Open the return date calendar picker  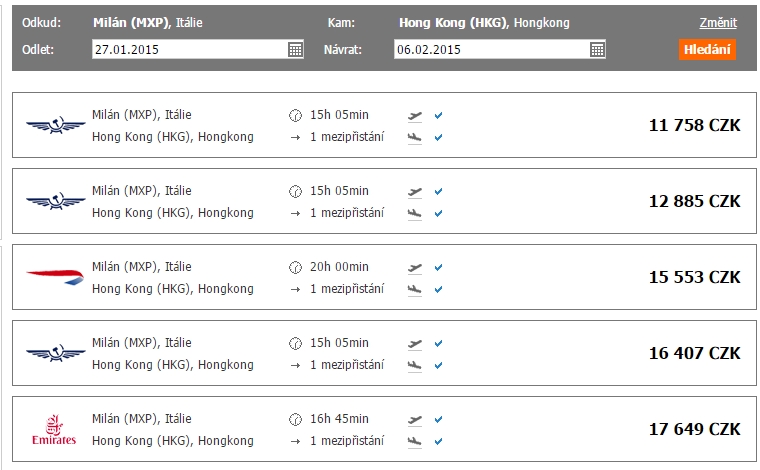pos(597,49)
